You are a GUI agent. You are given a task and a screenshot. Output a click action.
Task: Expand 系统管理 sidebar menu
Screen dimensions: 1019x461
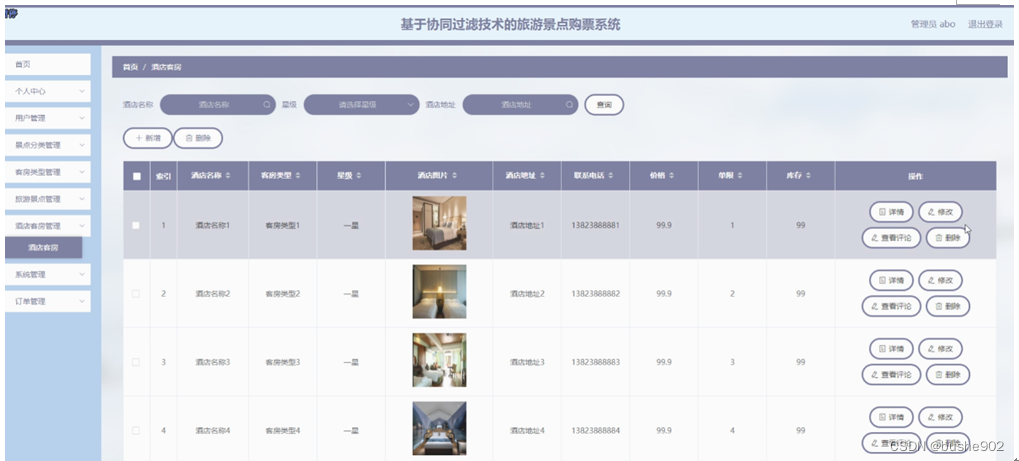tap(47, 274)
